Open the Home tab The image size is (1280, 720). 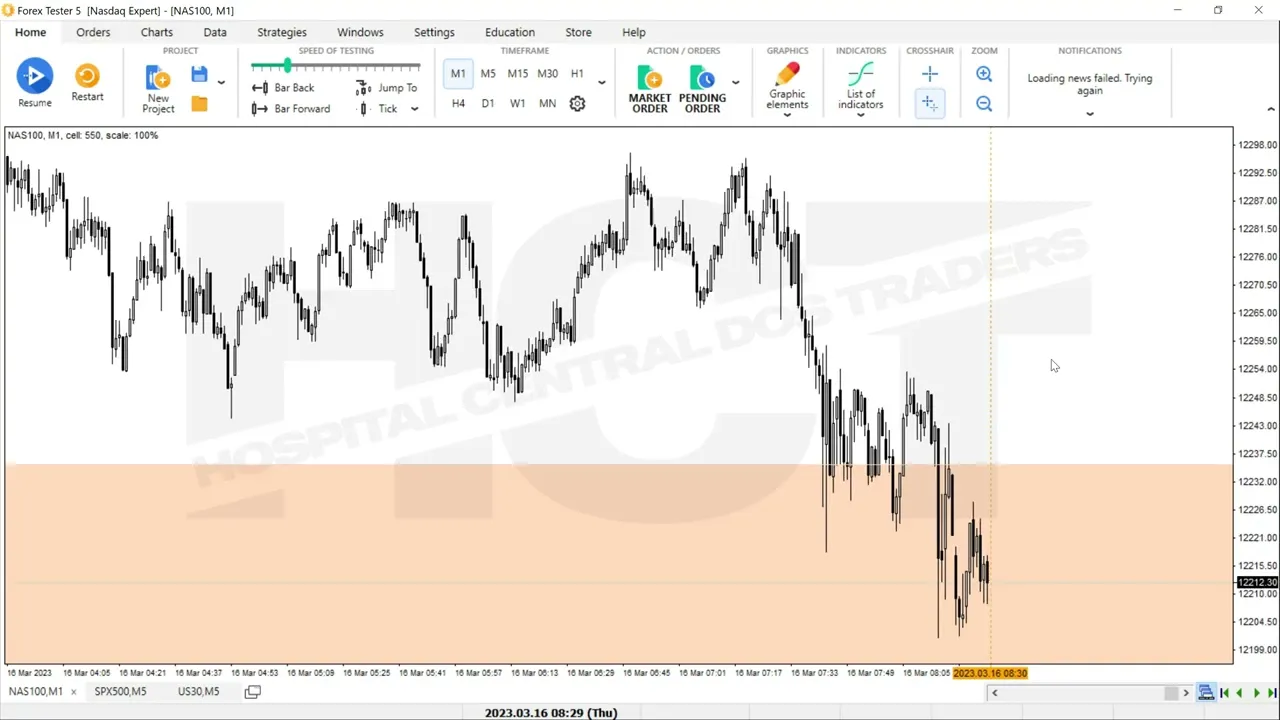[30, 32]
